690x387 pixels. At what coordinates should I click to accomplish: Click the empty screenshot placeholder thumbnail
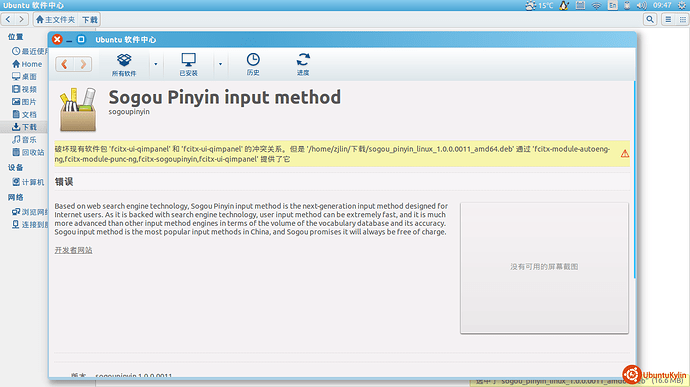544,268
